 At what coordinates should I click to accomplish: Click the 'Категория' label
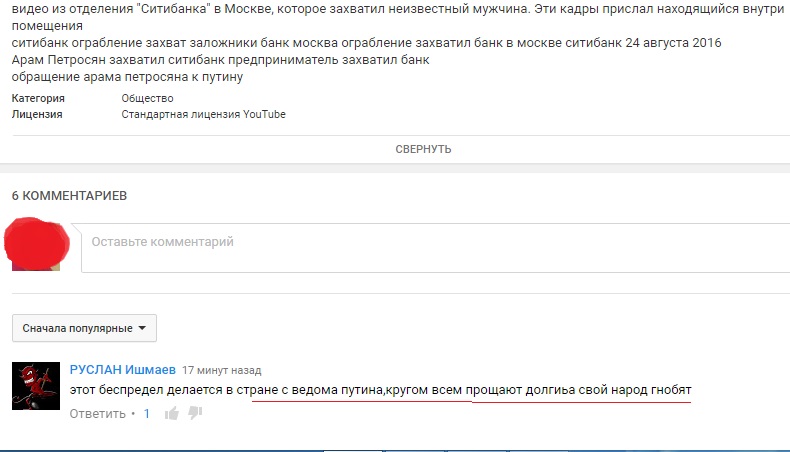[38, 98]
